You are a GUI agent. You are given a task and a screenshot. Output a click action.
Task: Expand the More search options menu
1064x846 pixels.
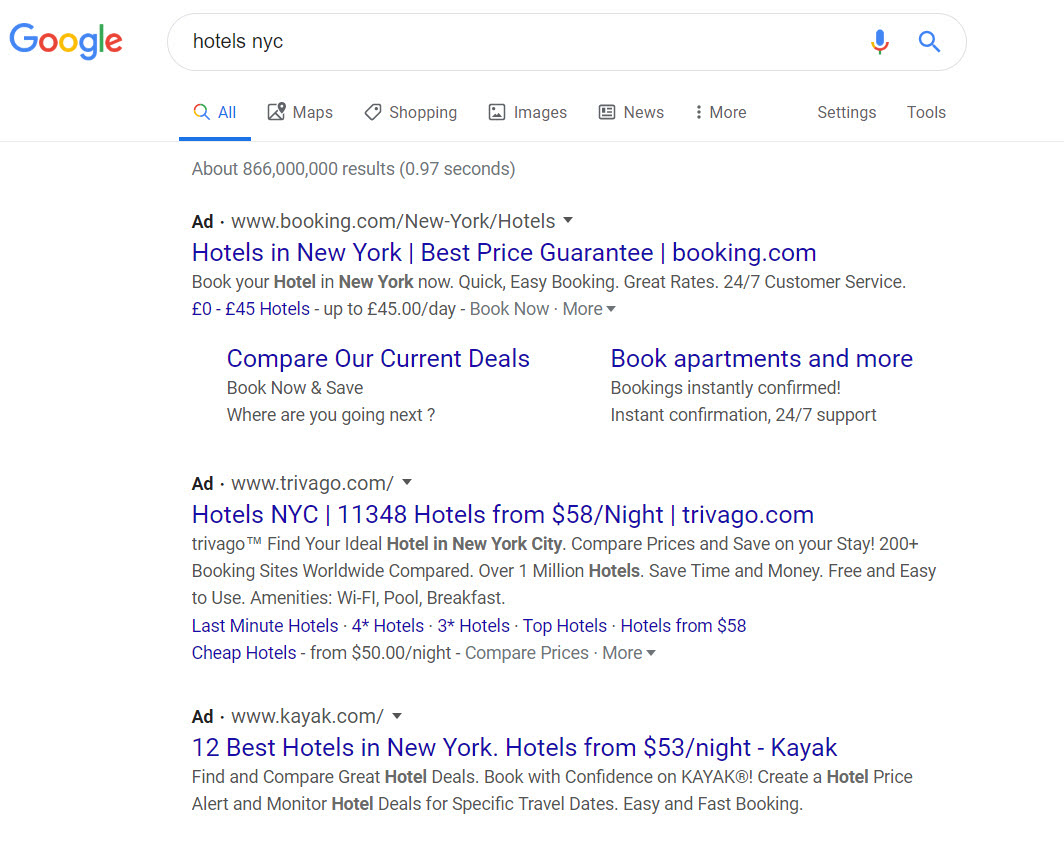tap(720, 112)
